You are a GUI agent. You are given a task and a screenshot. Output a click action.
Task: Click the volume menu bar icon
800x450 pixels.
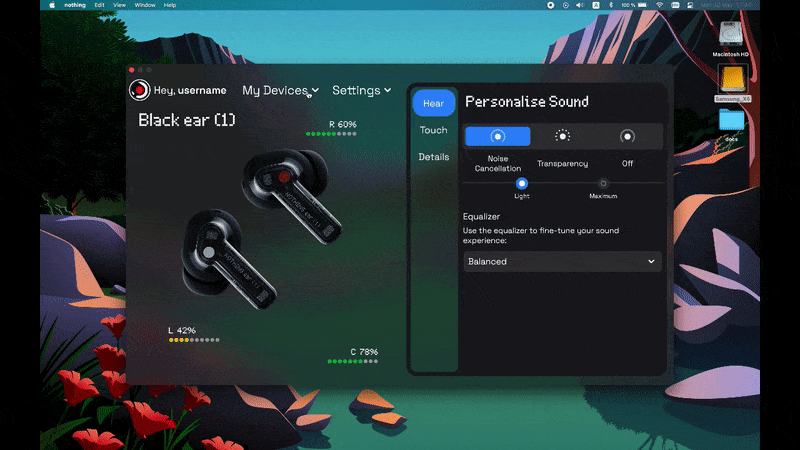click(580, 5)
